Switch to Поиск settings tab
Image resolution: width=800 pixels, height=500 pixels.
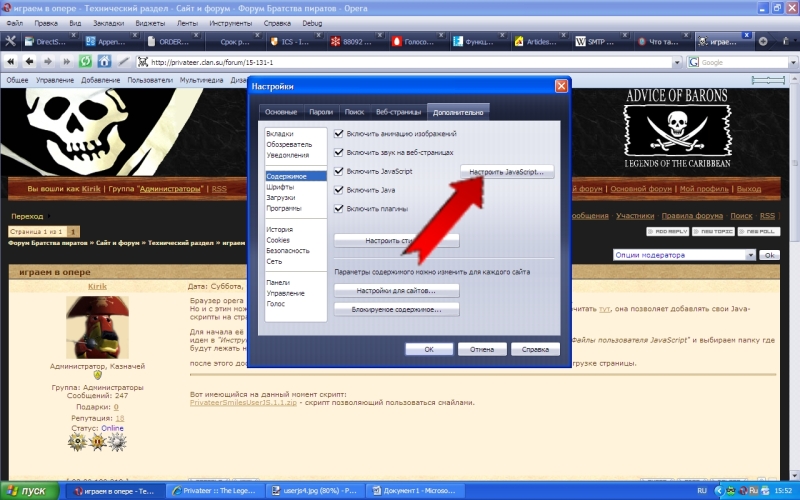tap(354, 112)
